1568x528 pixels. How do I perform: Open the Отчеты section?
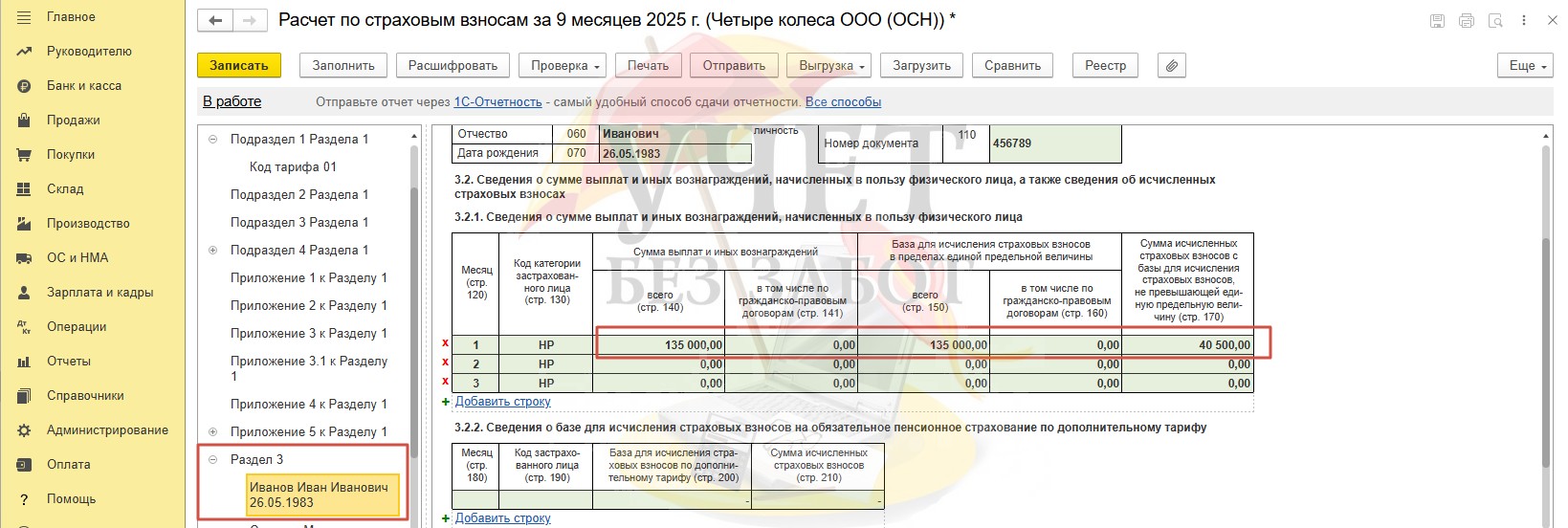coord(69,362)
